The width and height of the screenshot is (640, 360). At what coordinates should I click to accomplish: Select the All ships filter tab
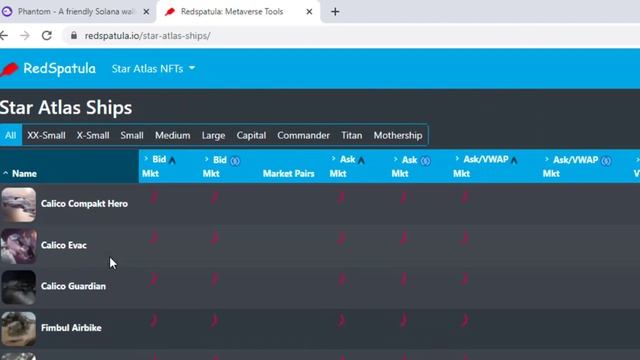[11, 135]
